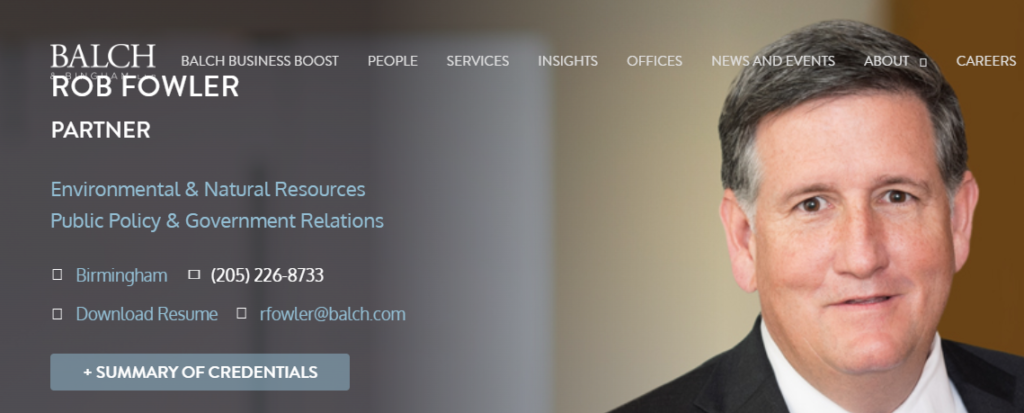Click the phone icon beside (205) 226-8733
Image resolution: width=1024 pixels, height=413 pixels.
[x=194, y=275]
